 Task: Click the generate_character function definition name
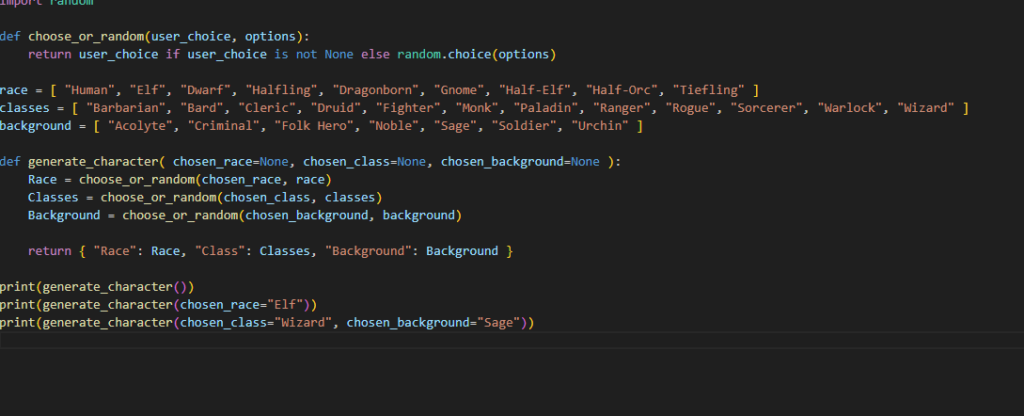[x=95, y=161]
